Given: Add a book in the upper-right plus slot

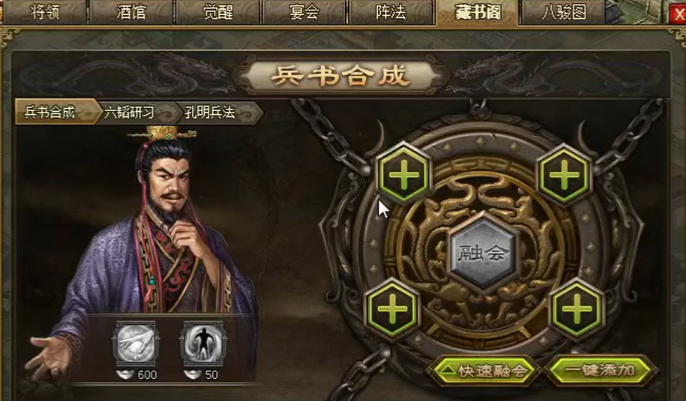Looking at the screenshot, I should 564,174.
